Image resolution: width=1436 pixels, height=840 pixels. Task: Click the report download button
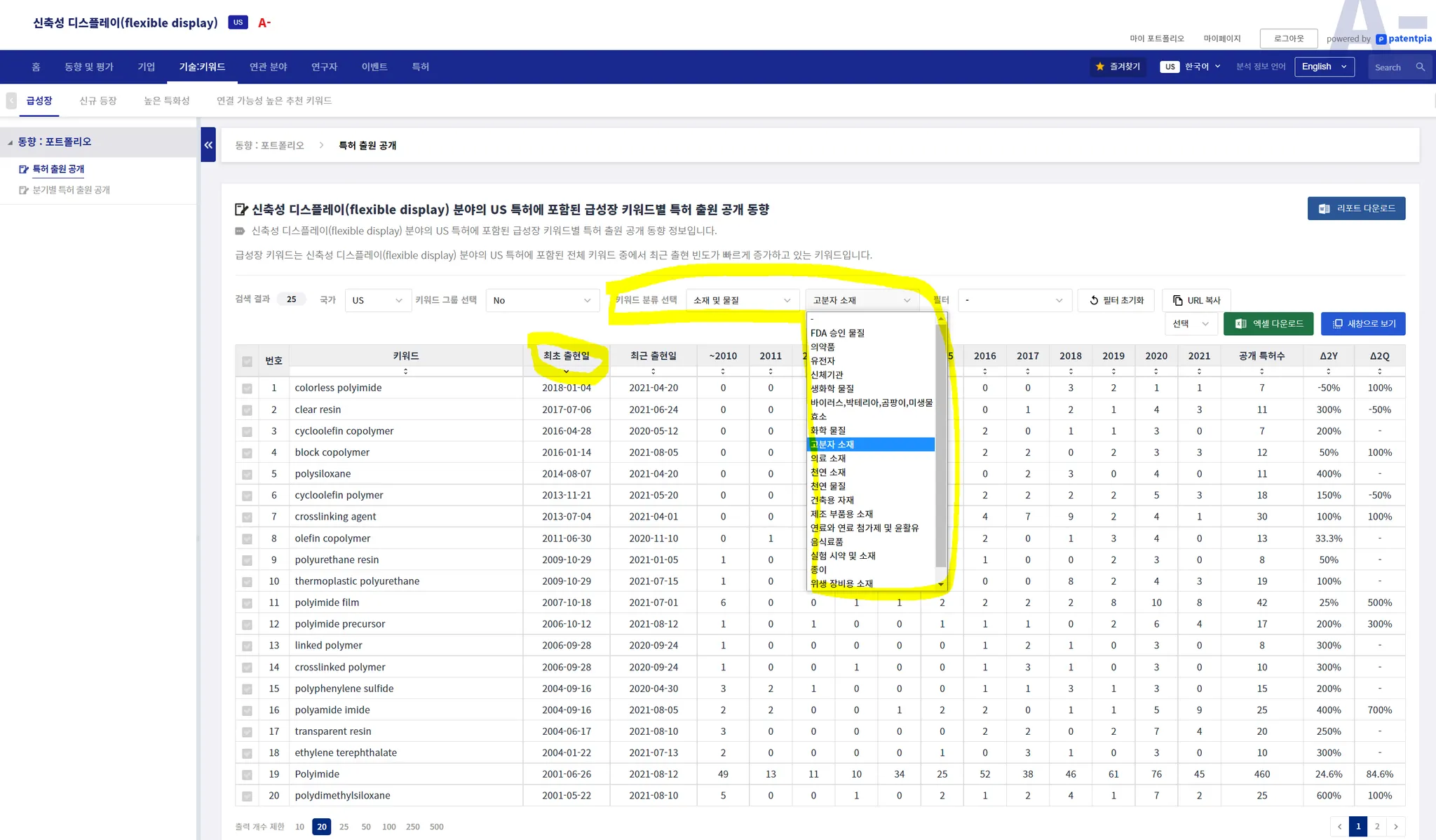[1356, 208]
